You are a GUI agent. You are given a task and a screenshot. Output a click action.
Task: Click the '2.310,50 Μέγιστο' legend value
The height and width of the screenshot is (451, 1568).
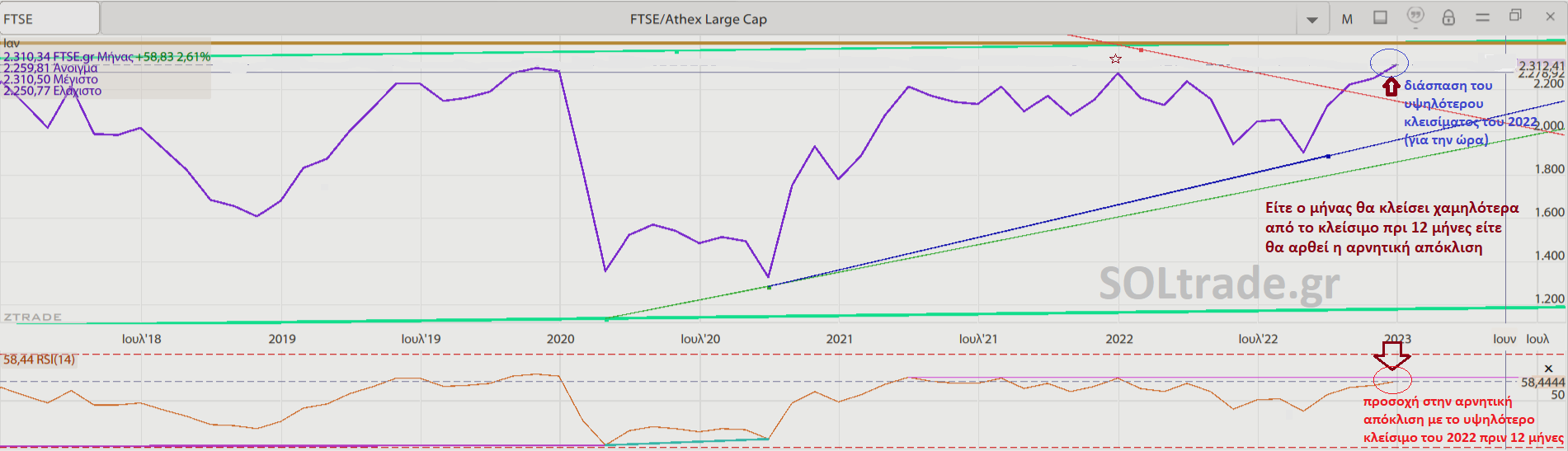(x=50, y=80)
